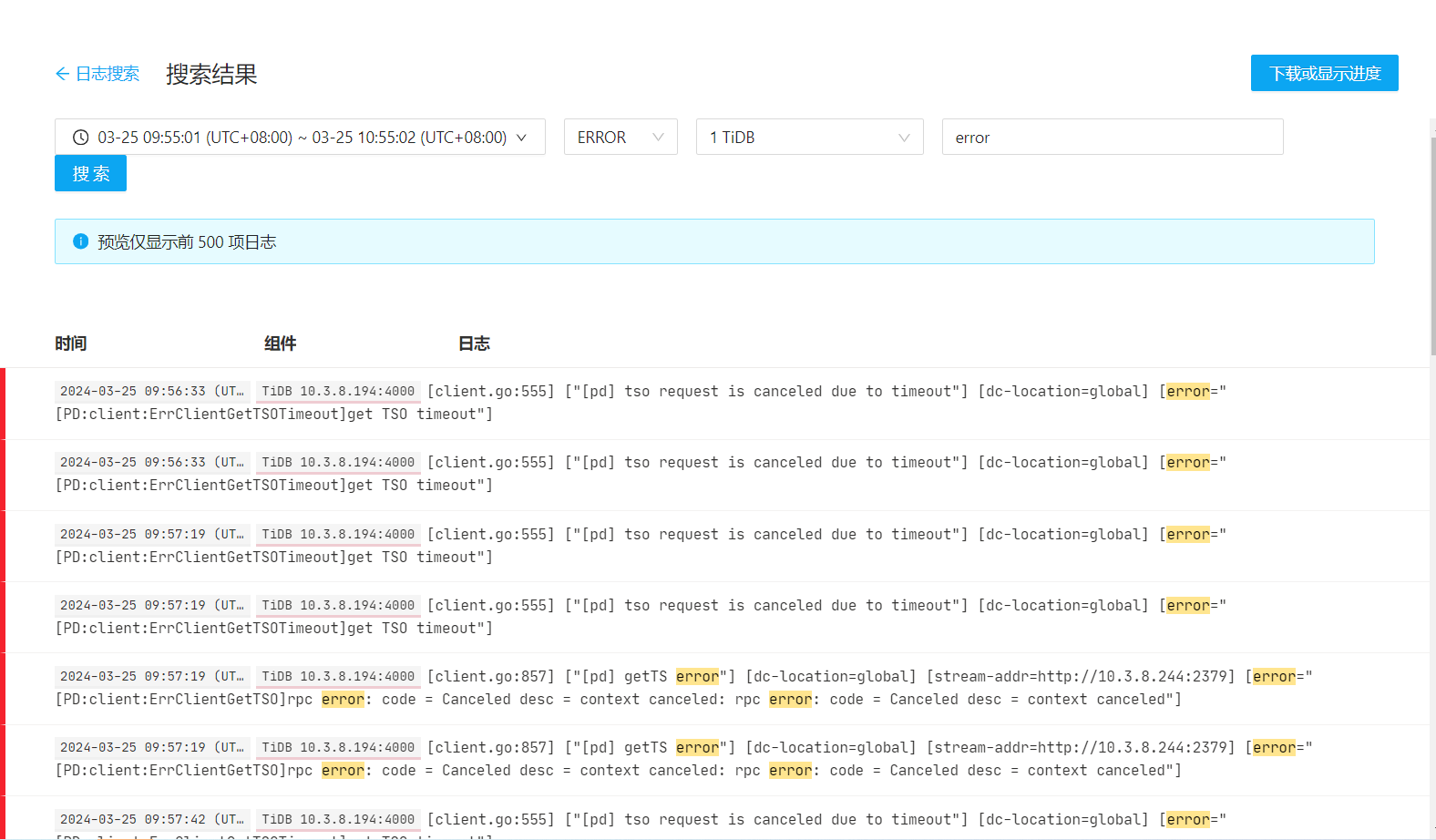Open the 1 TiDB component selector
The width and height of the screenshot is (1436, 840).
810,137
